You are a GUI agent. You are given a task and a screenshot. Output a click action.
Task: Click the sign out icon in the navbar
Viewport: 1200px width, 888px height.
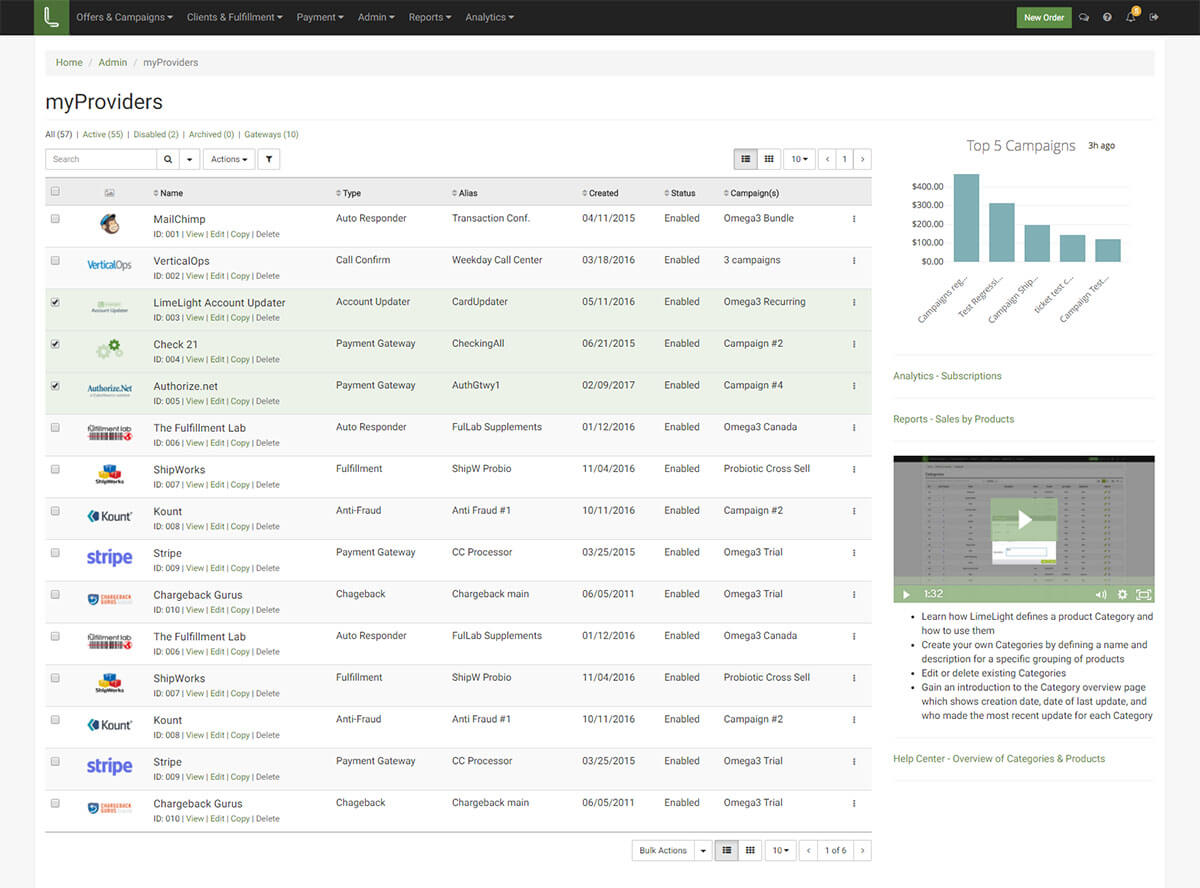click(x=1154, y=17)
